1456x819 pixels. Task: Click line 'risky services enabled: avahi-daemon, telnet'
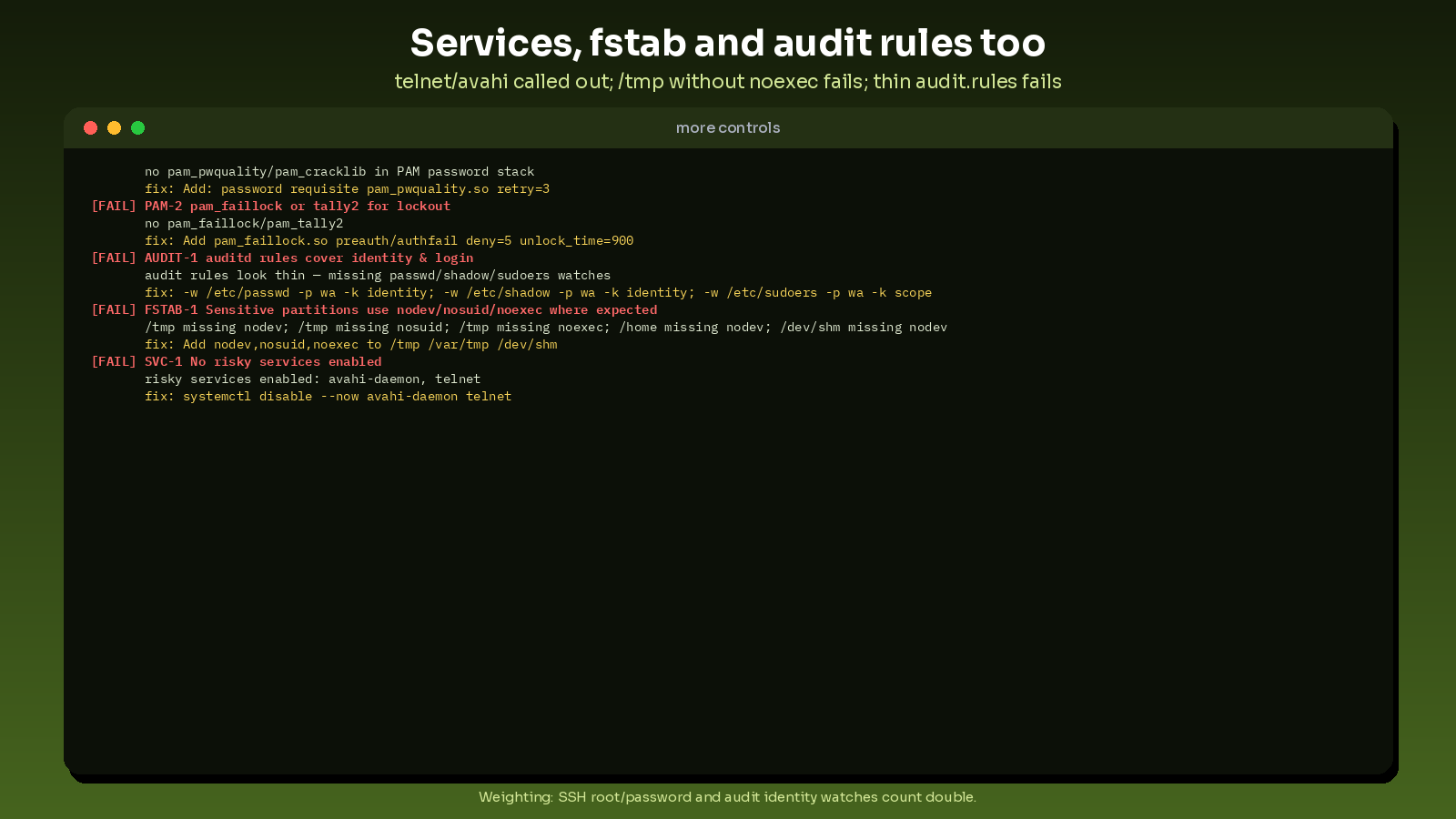click(x=312, y=379)
